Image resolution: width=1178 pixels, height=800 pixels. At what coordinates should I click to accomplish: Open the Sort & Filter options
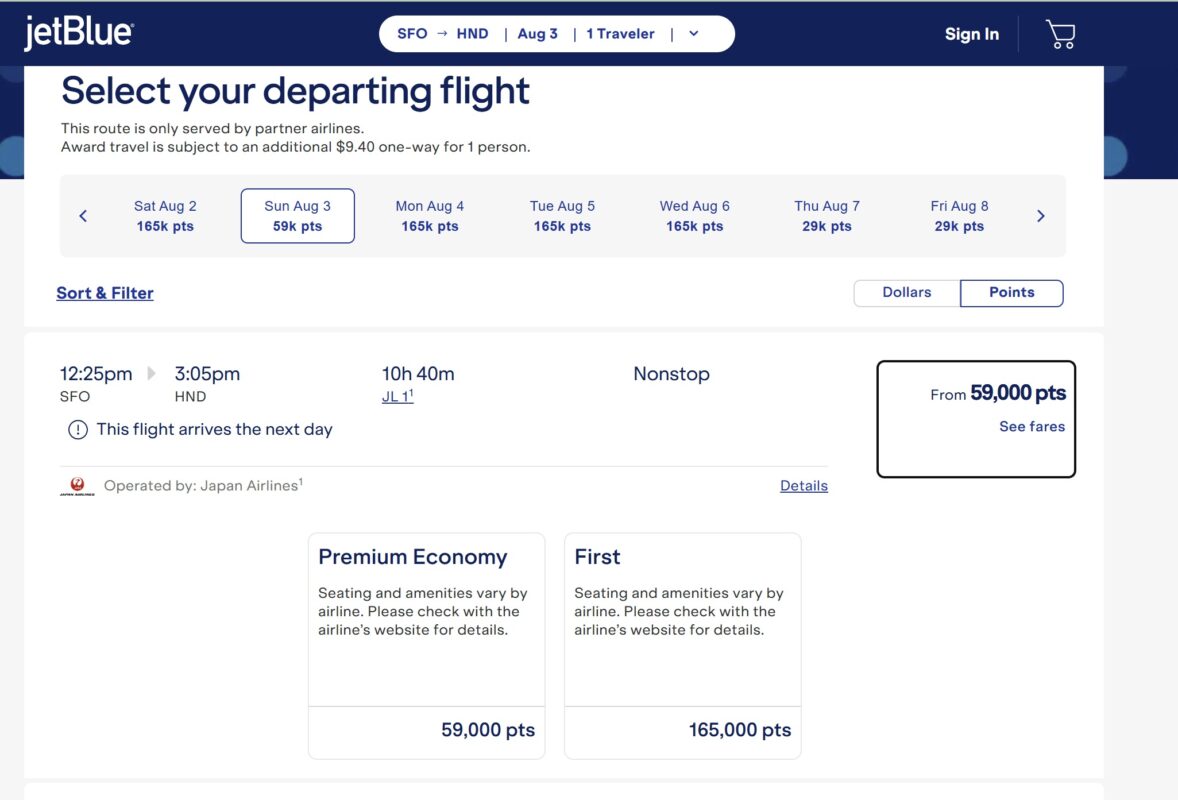pyautogui.click(x=104, y=292)
